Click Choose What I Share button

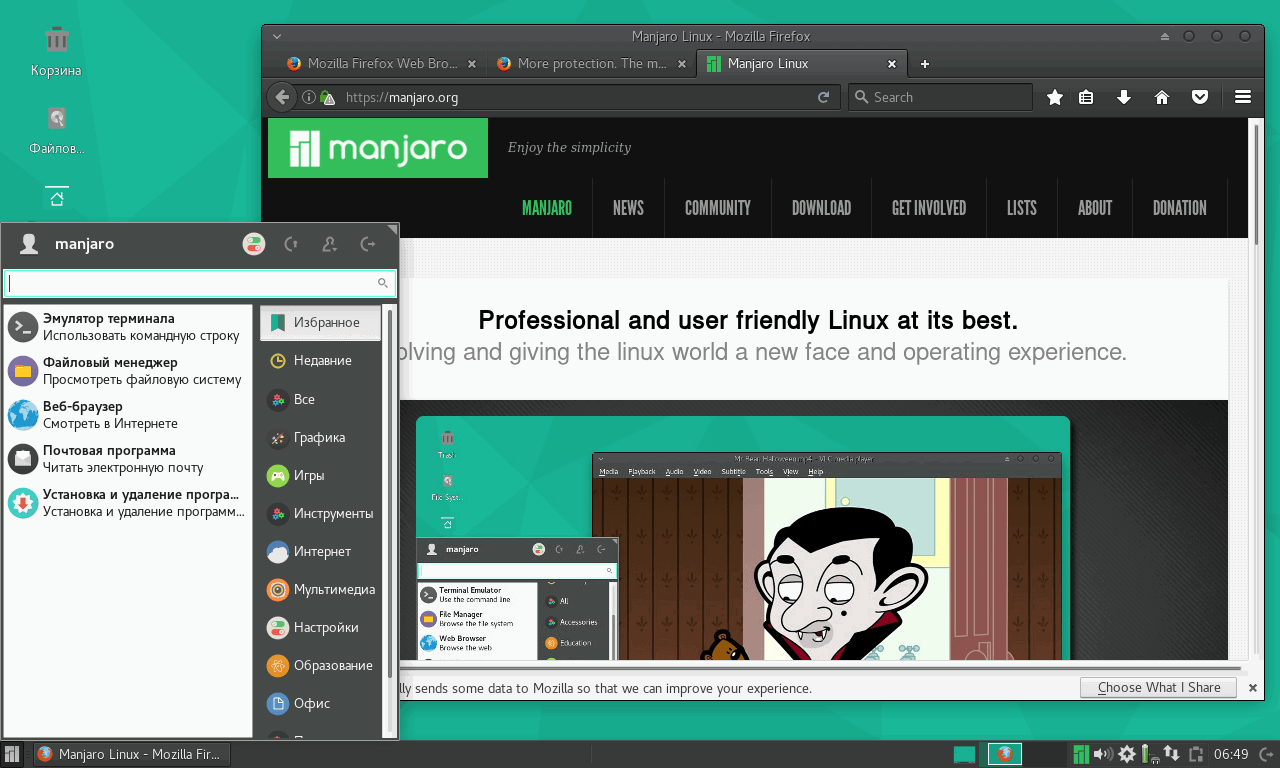click(1159, 688)
